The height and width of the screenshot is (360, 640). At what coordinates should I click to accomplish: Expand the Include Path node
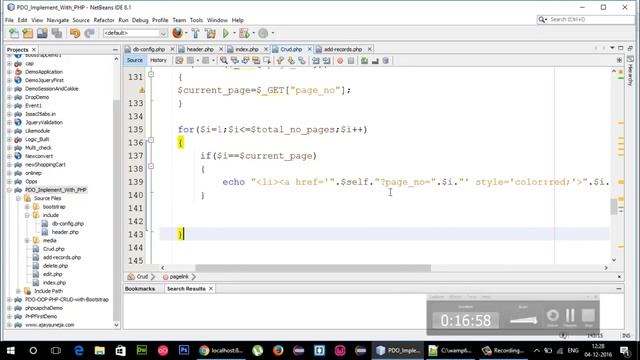18,291
